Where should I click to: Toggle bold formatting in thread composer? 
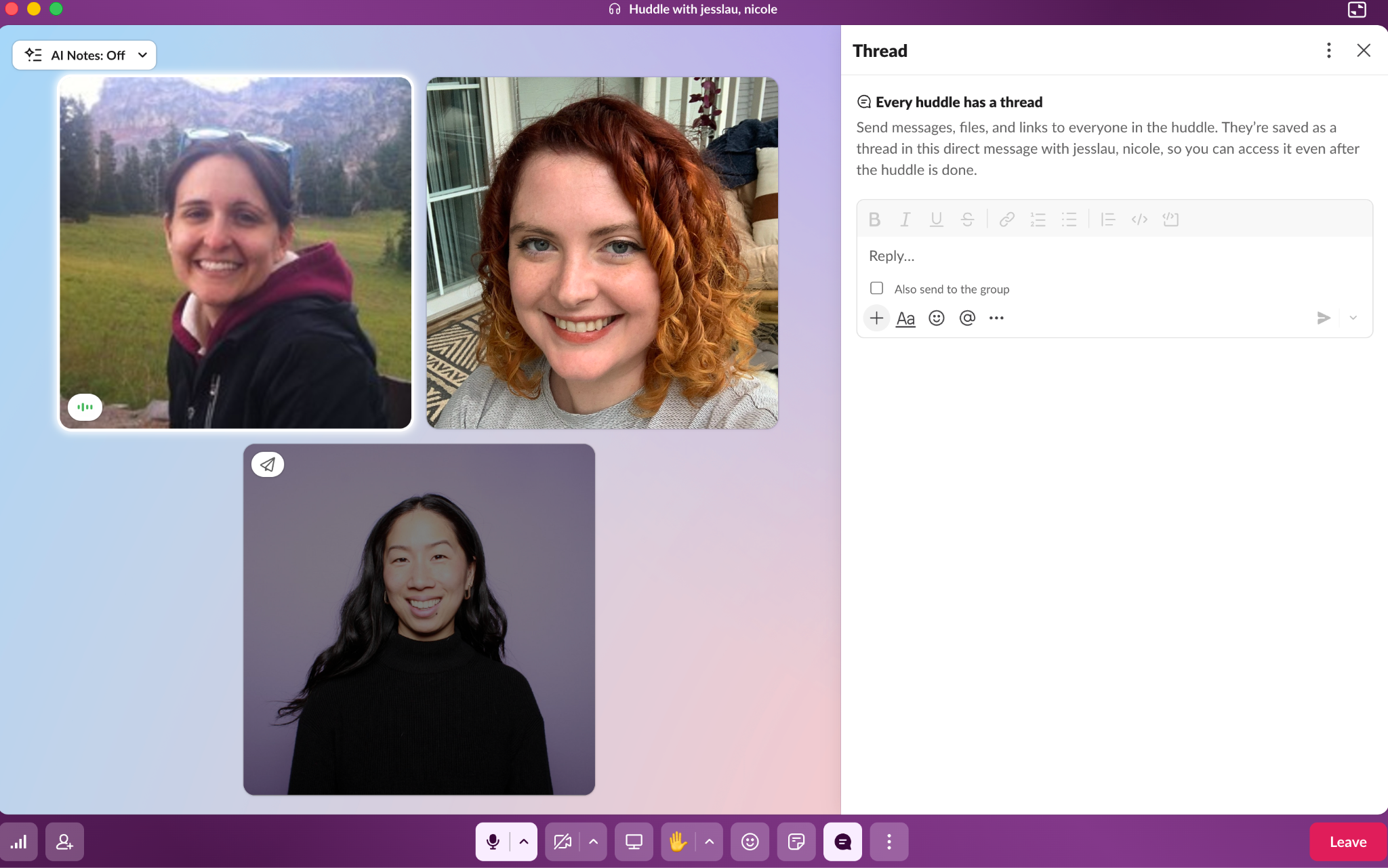click(x=874, y=219)
